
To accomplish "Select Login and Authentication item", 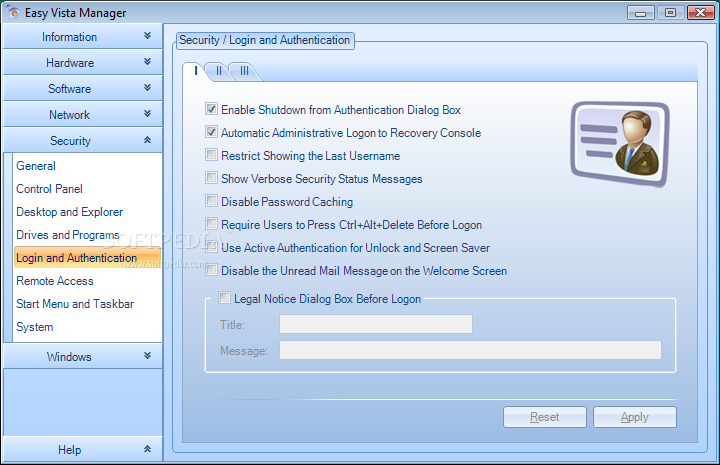I will (x=87, y=258).
